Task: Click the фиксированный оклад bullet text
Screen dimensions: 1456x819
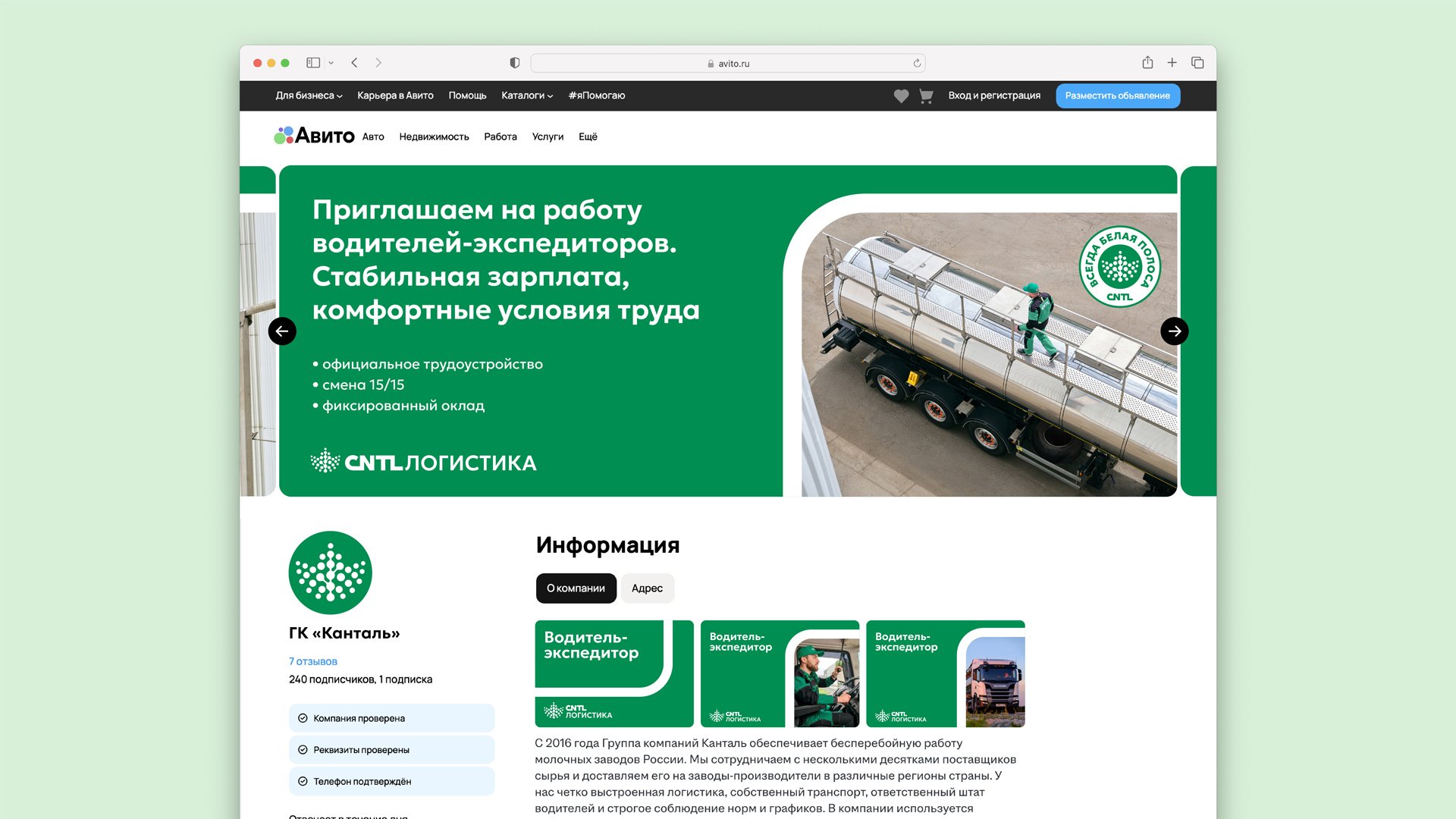Action: tap(403, 406)
